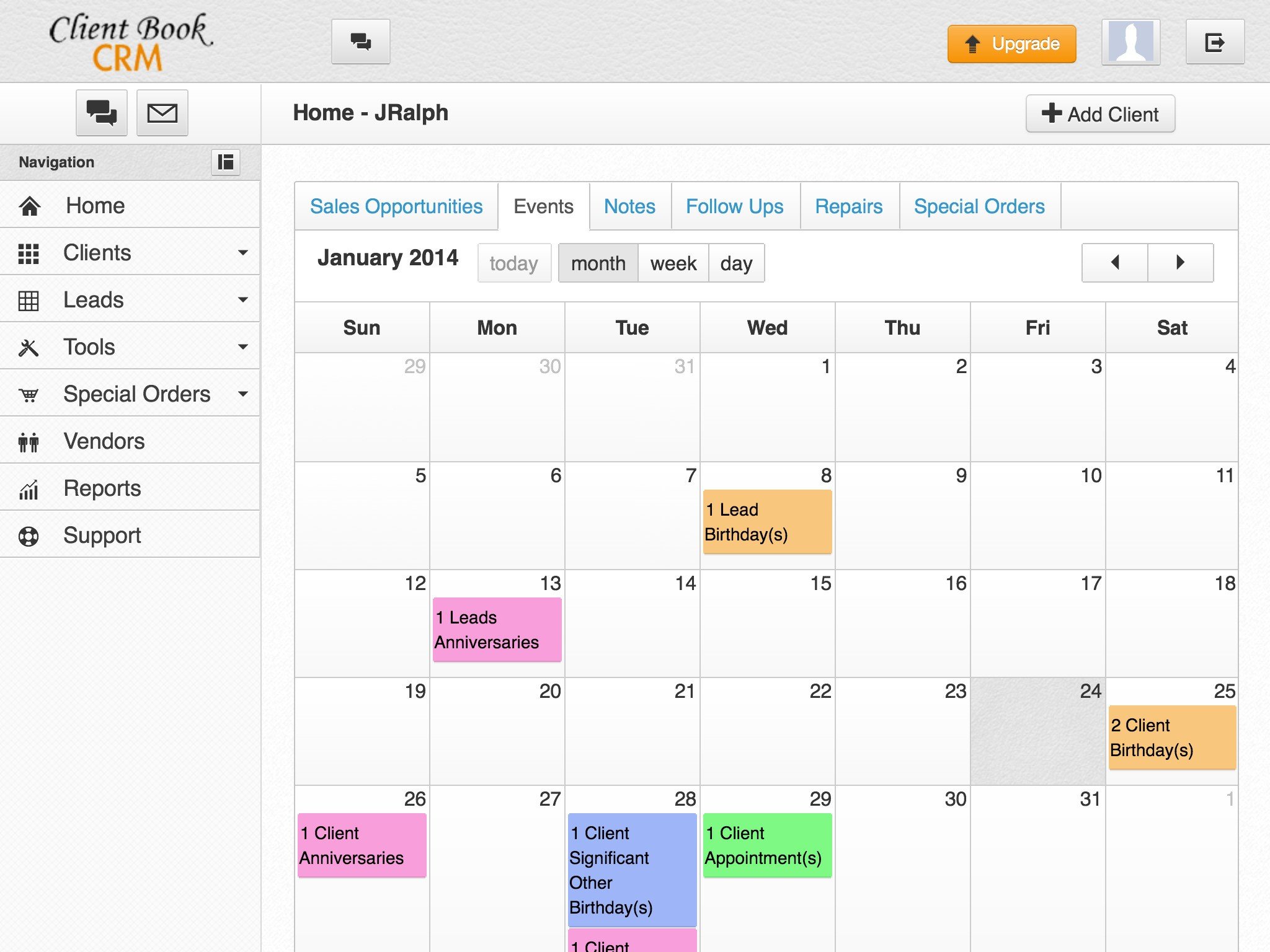
Task: Click the Clients grid icon
Action: [29, 253]
